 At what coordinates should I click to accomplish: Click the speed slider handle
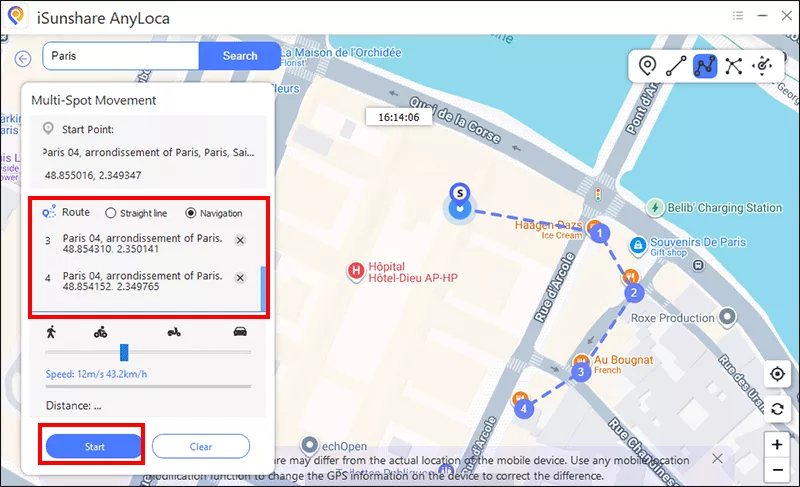pos(124,352)
